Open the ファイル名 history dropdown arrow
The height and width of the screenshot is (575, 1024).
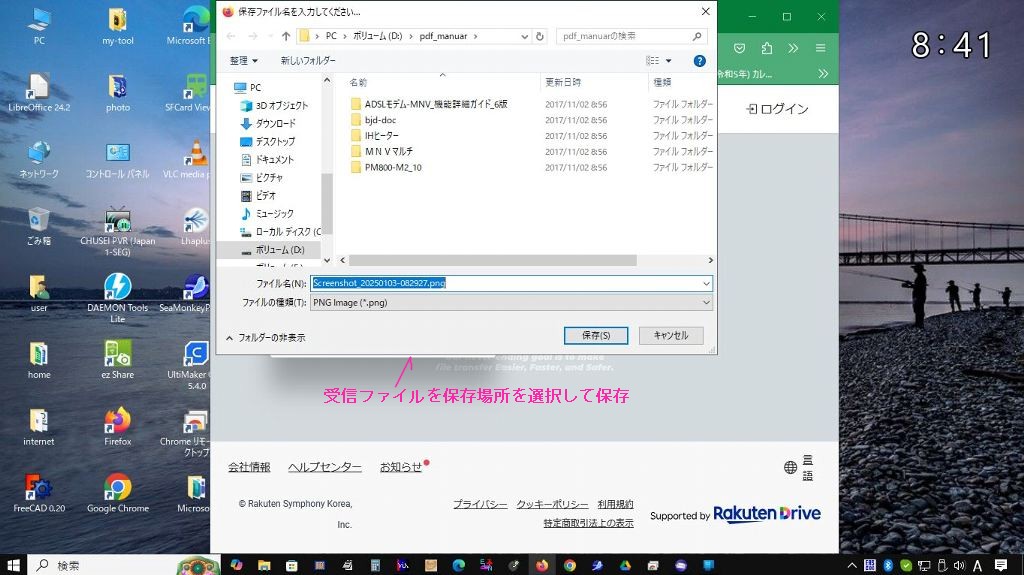[x=706, y=284]
